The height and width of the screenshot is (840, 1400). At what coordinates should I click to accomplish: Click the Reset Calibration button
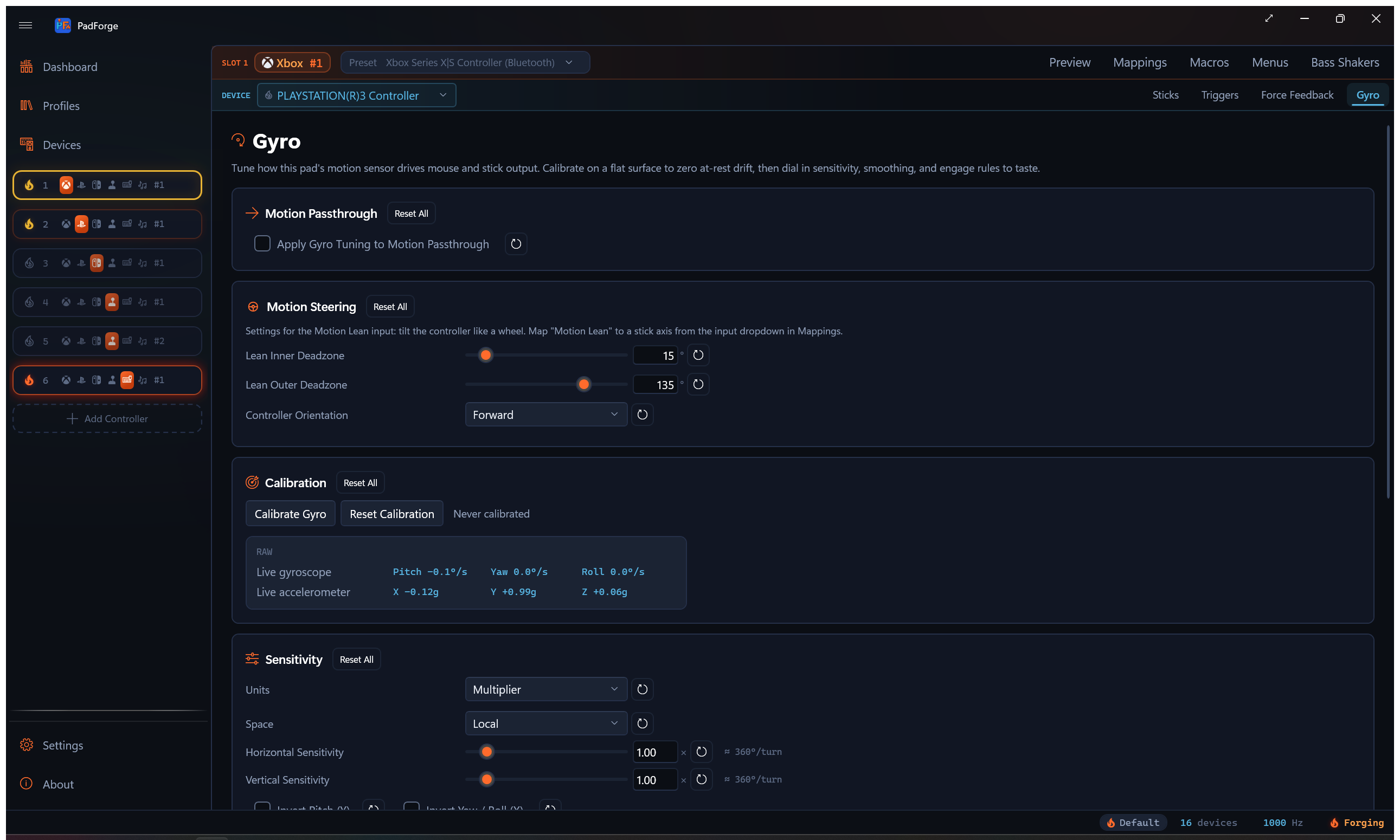pos(392,513)
